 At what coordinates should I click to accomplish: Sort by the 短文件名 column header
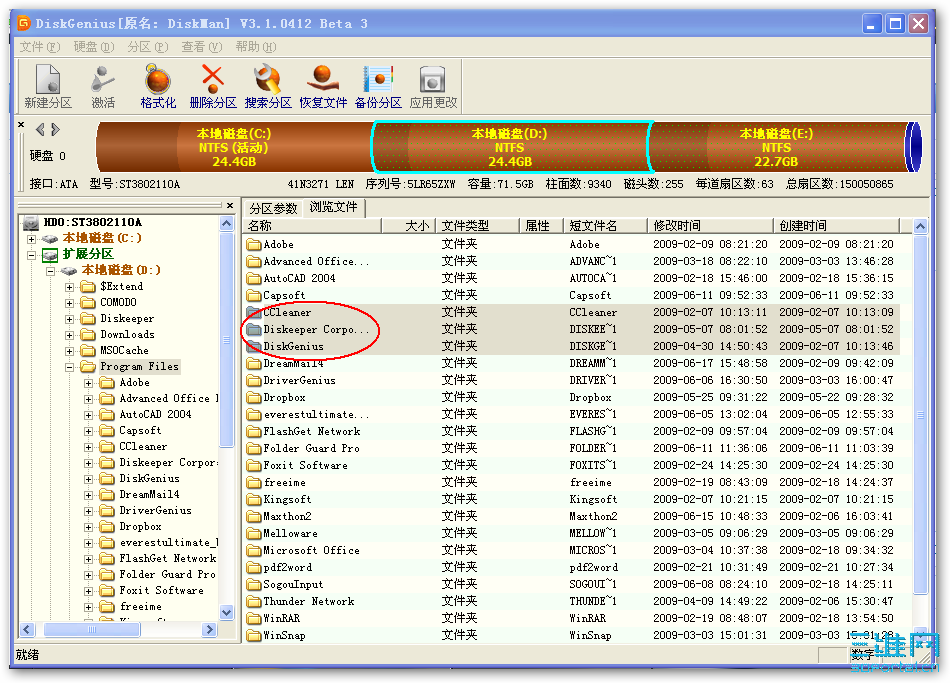tap(605, 226)
